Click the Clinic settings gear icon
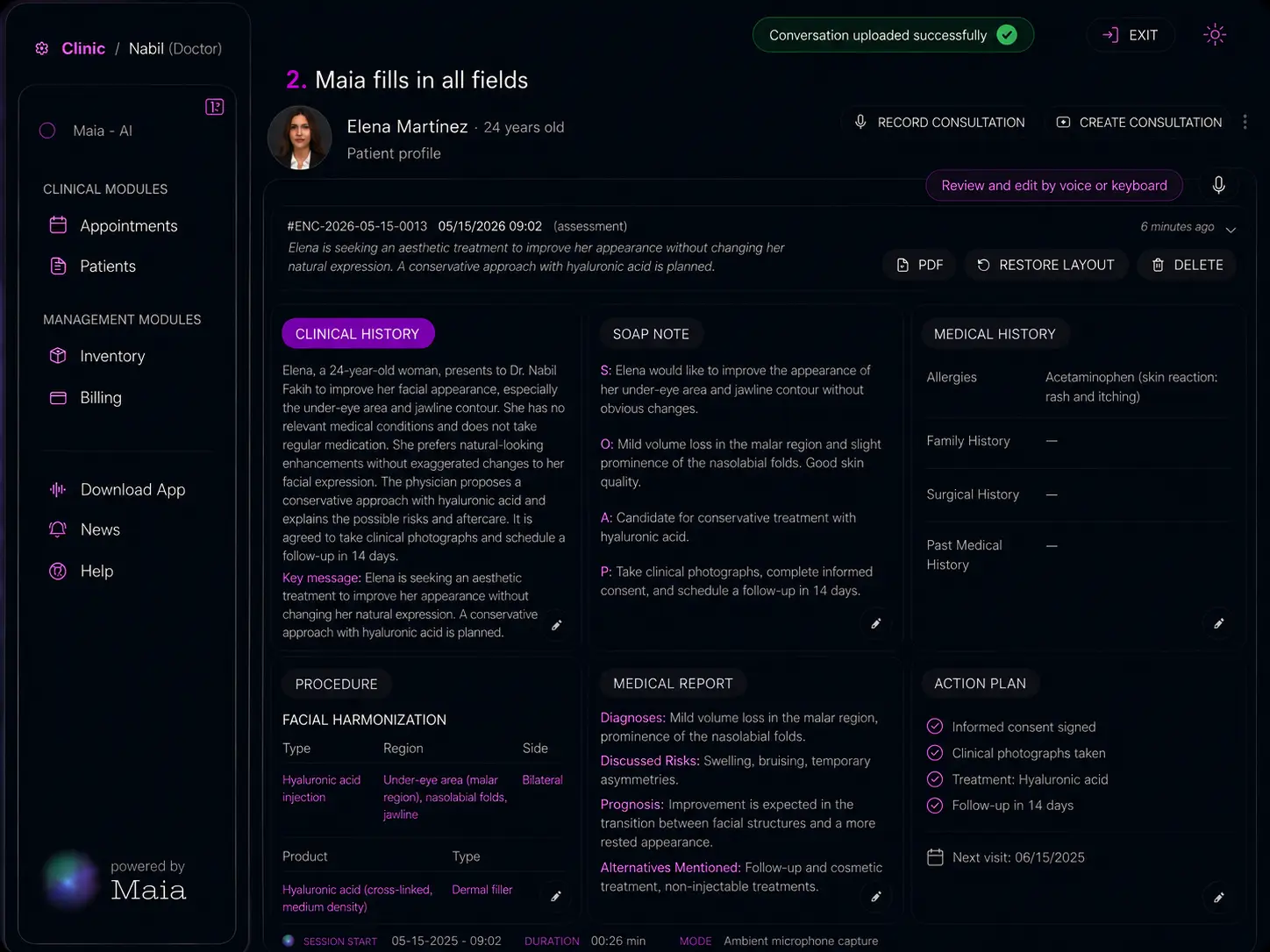Image resolution: width=1270 pixels, height=952 pixels. point(41,48)
